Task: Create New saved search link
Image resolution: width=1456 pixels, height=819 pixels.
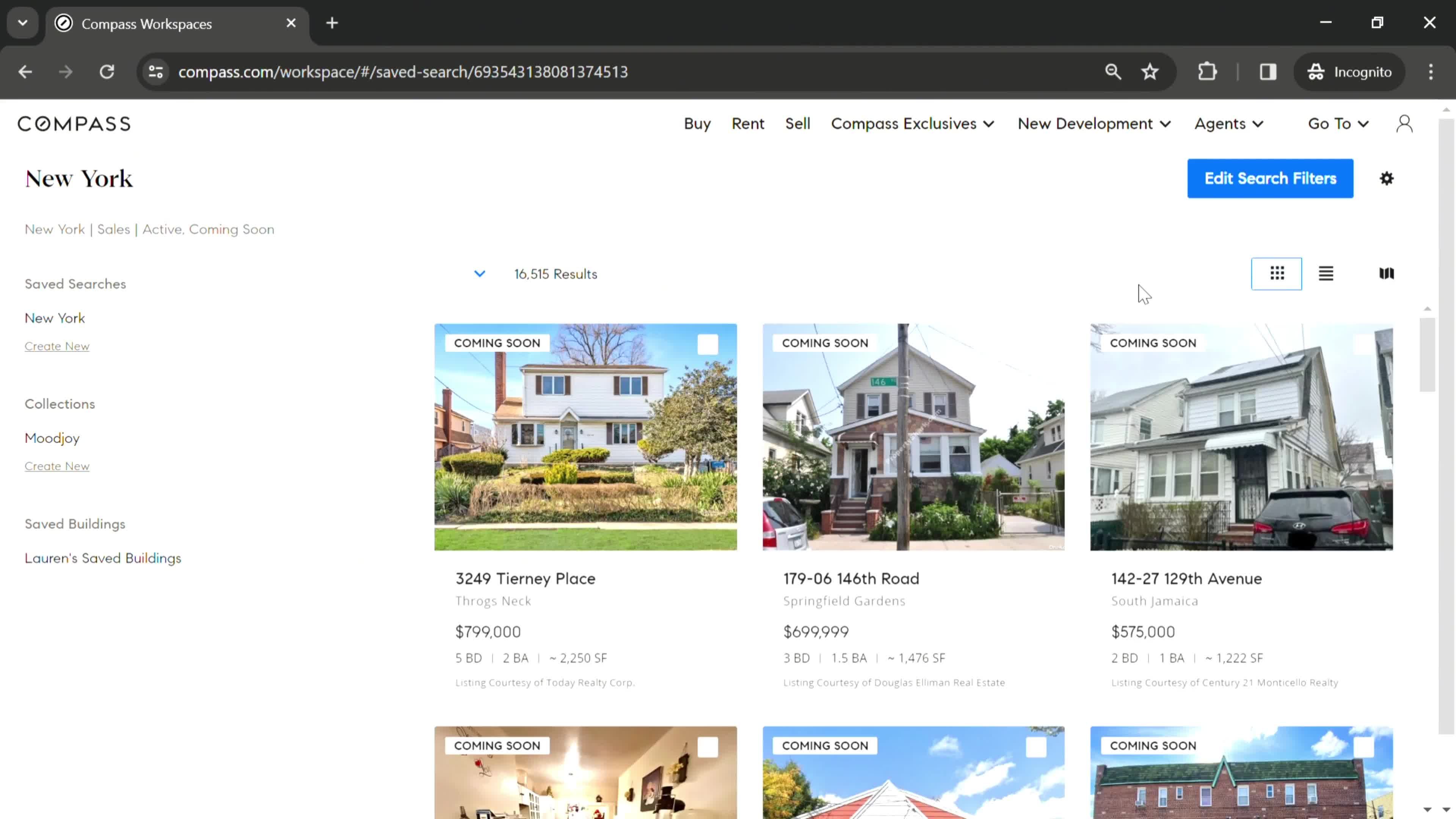Action: (x=56, y=346)
